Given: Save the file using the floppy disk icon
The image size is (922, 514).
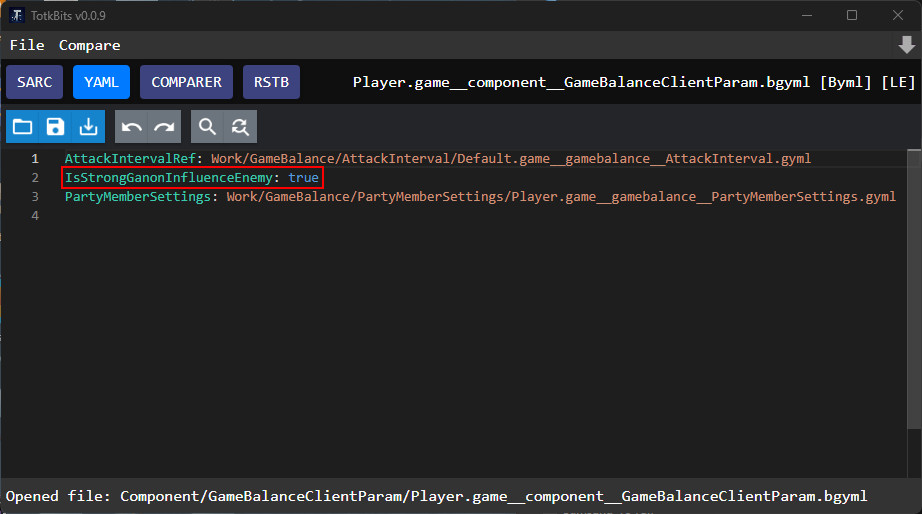Looking at the screenshot, I should (x=56, y=126).
